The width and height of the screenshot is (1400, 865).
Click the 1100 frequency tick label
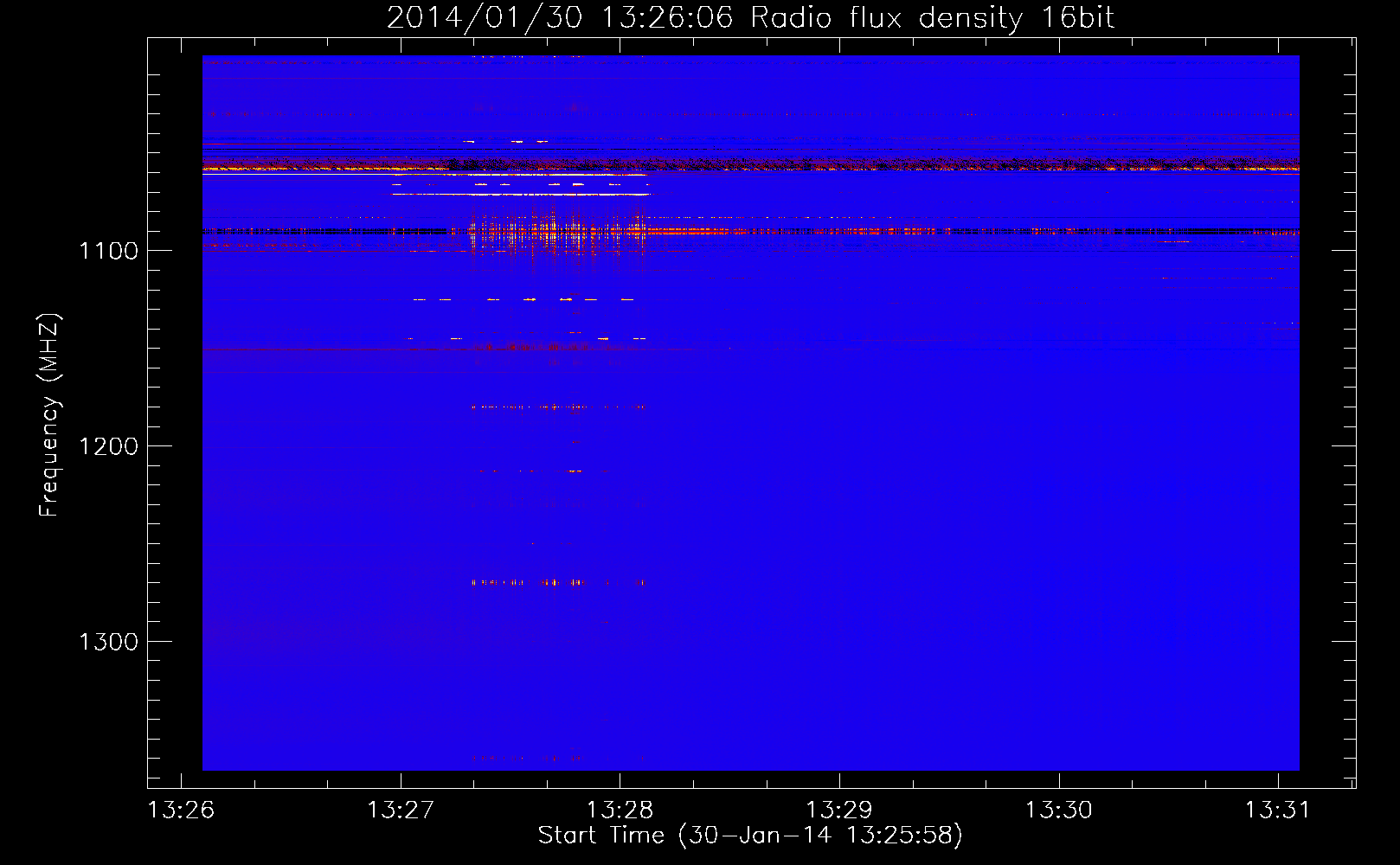pyautogui.click(x=108, y=251)
